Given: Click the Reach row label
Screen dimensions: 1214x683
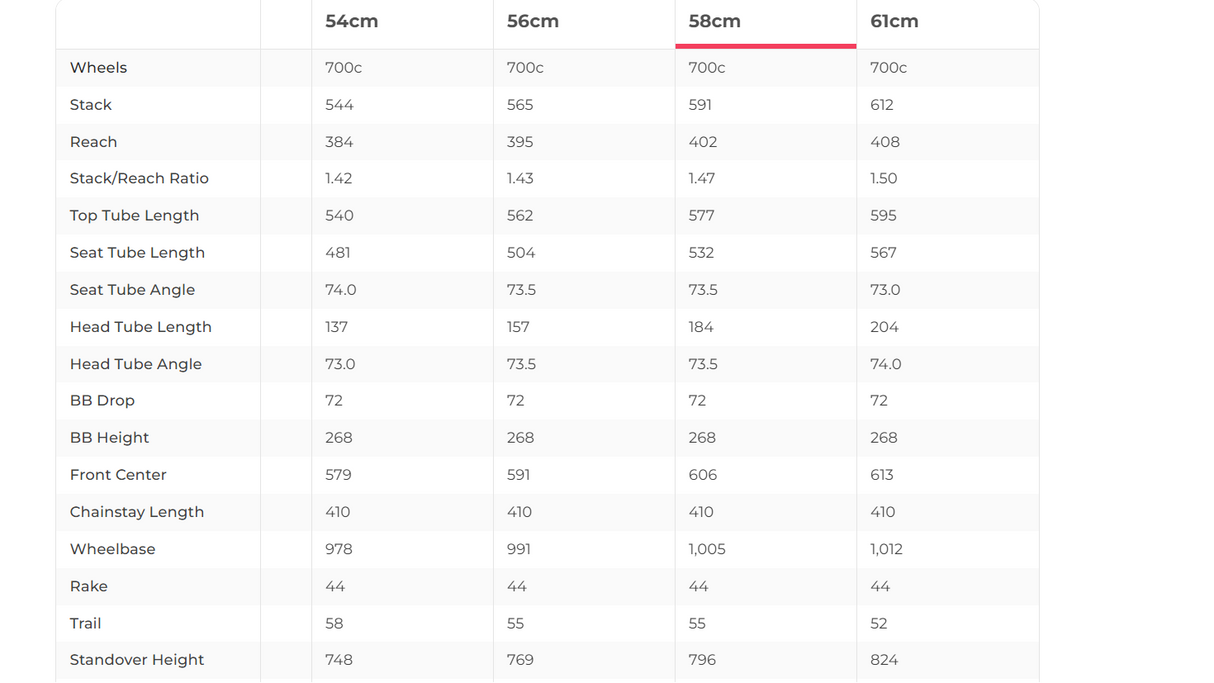Looking at the screenshot, I should pyautogui.click(x=94, y=142).
